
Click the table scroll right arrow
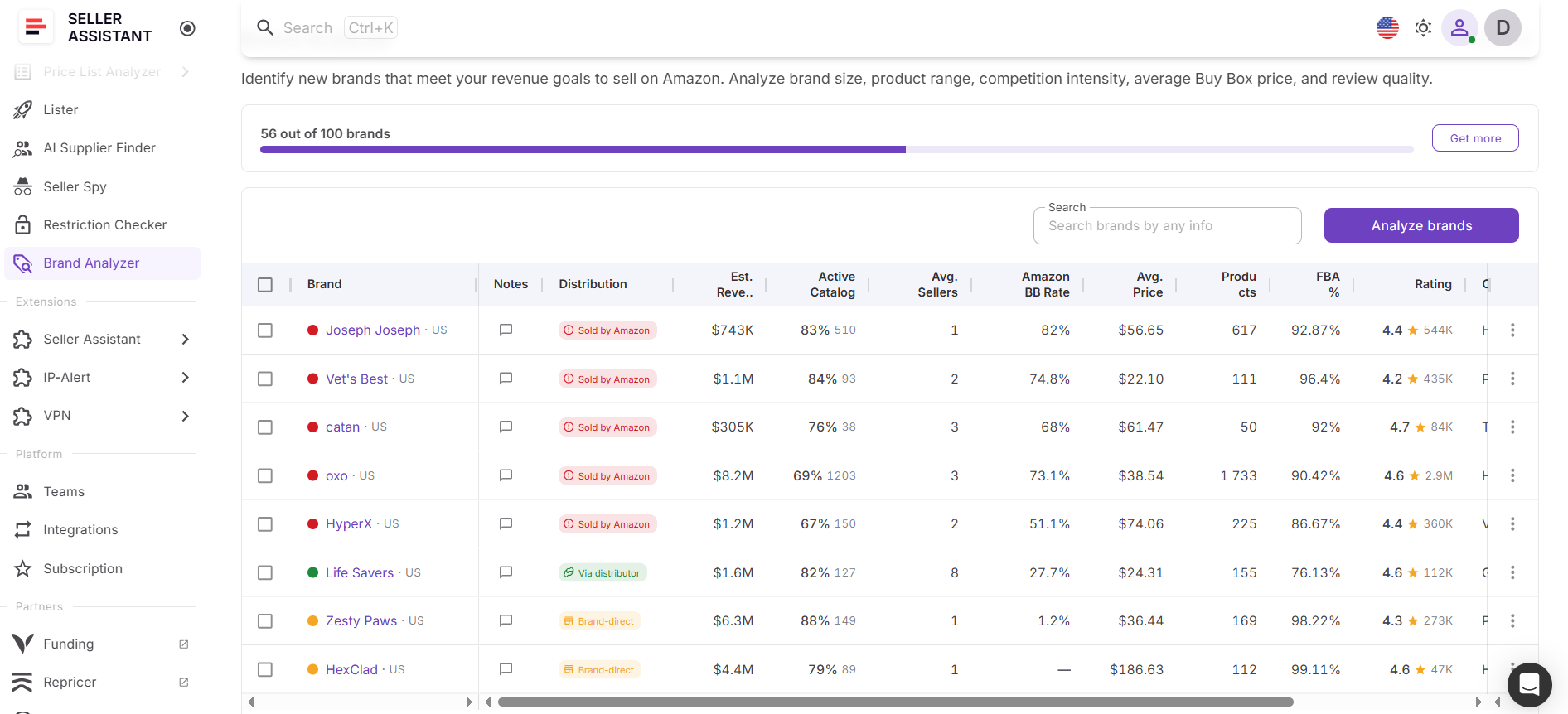1478,702
